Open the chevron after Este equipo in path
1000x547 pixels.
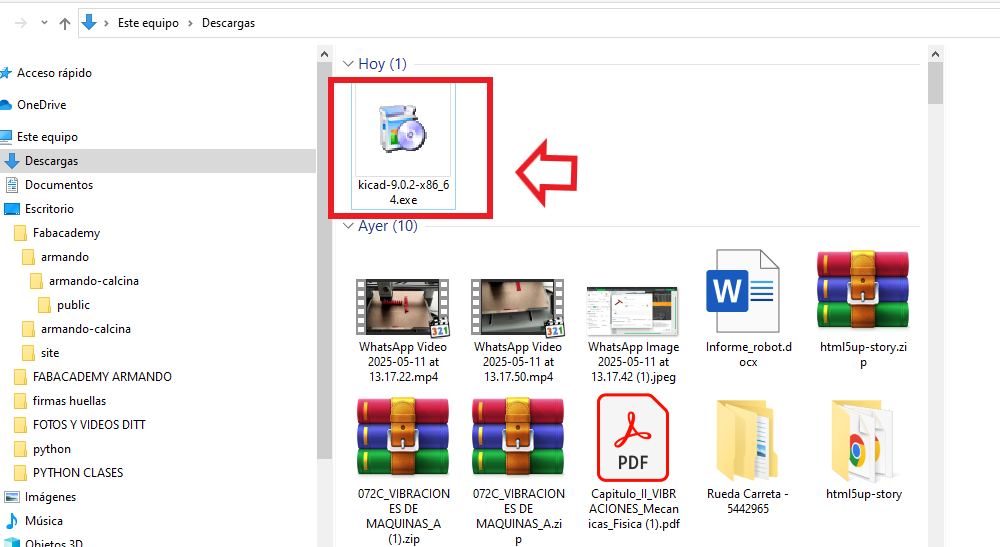190,23
